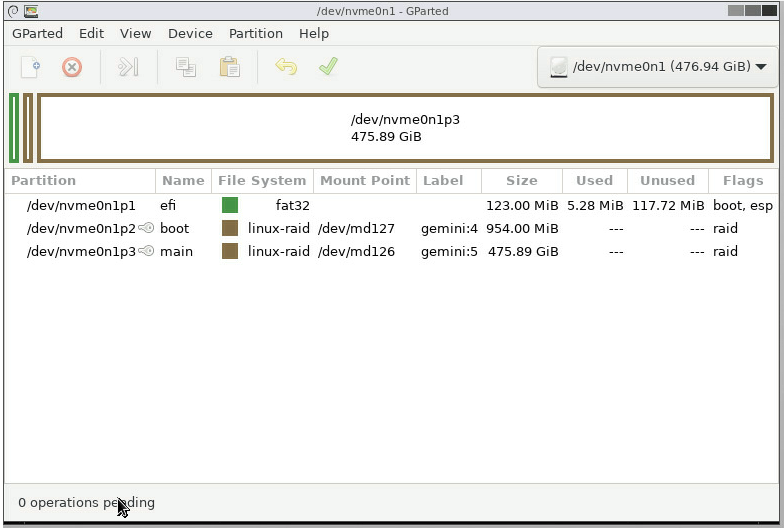The width and height of the screenshot is (784, 528).
Task: Click the Name column header
Action: click(183, 180)
